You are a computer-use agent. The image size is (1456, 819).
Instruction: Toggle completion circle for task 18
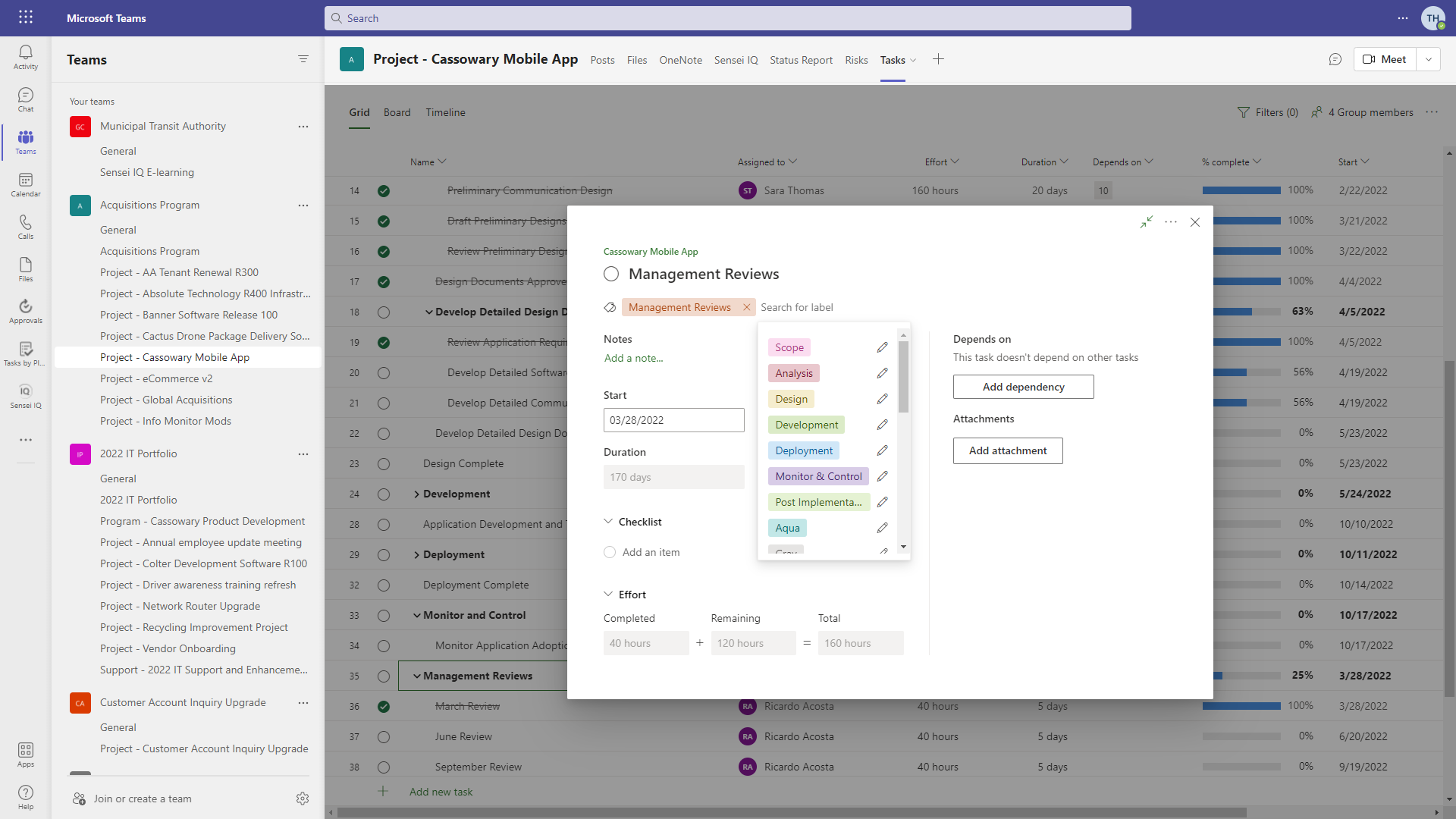(384, 312)
